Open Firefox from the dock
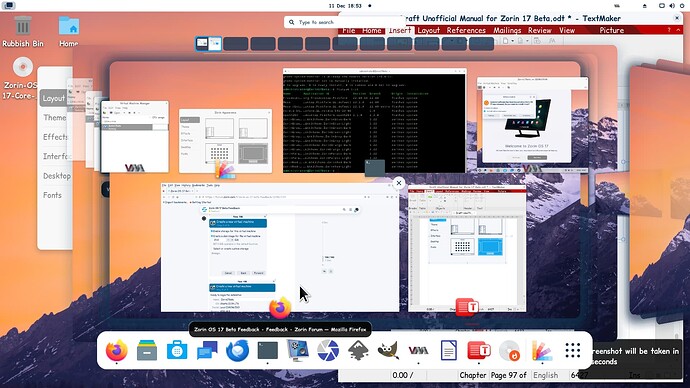Image resolution: width=690 pixels, height=388 pixels. pos(117,351)
